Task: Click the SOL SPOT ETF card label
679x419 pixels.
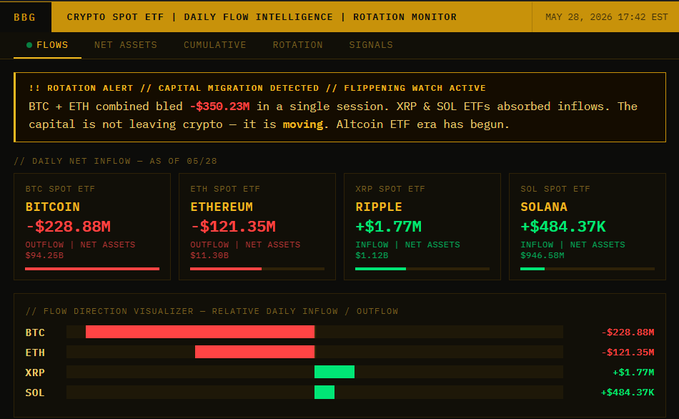Action: (x=555, y=189)
